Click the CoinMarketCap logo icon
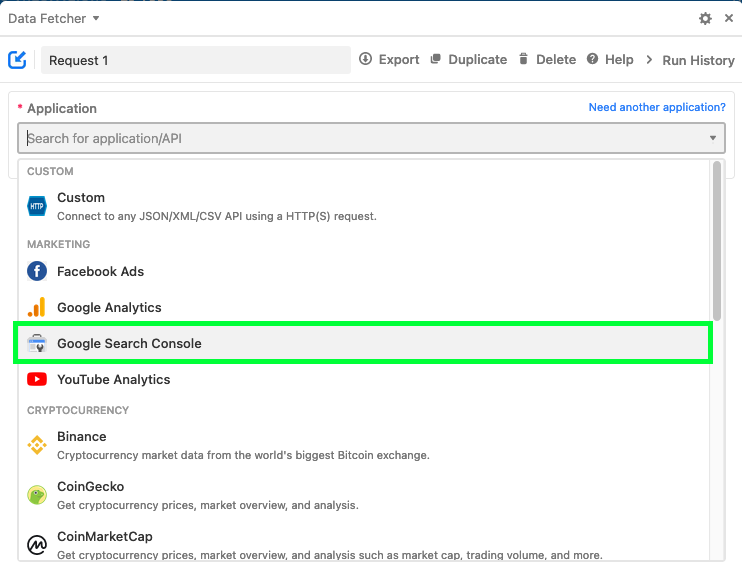 point(37,545)
